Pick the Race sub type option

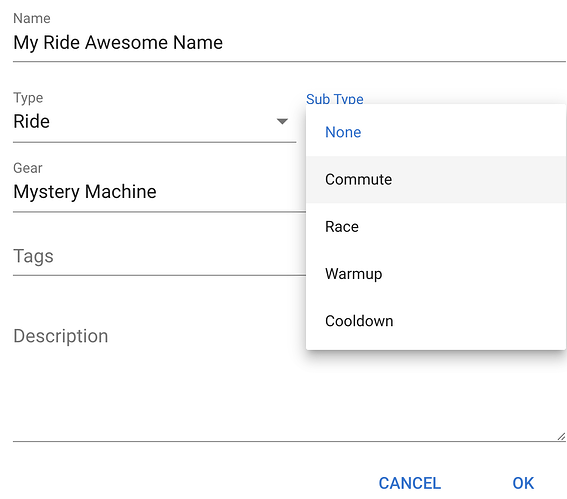click(x=436, y=227)
